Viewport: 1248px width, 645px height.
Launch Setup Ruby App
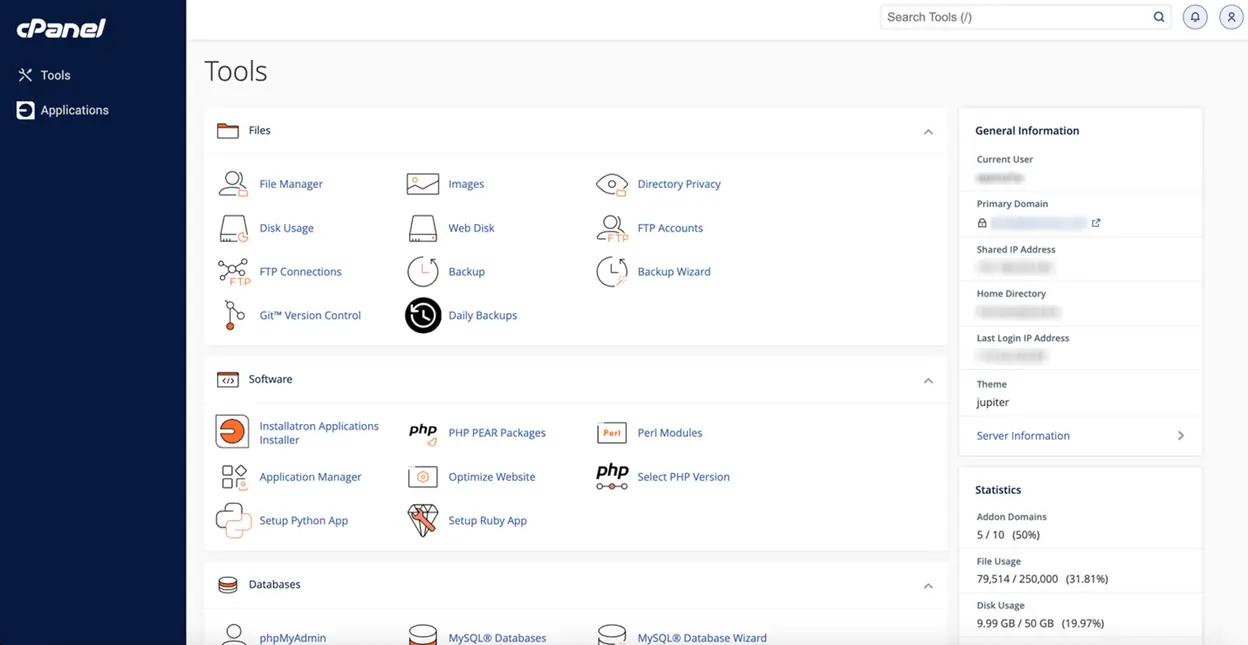click(x=489, y=520)
